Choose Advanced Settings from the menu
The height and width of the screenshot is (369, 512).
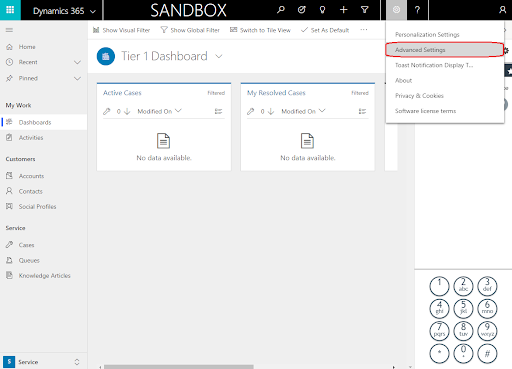(x=445, y=50)
